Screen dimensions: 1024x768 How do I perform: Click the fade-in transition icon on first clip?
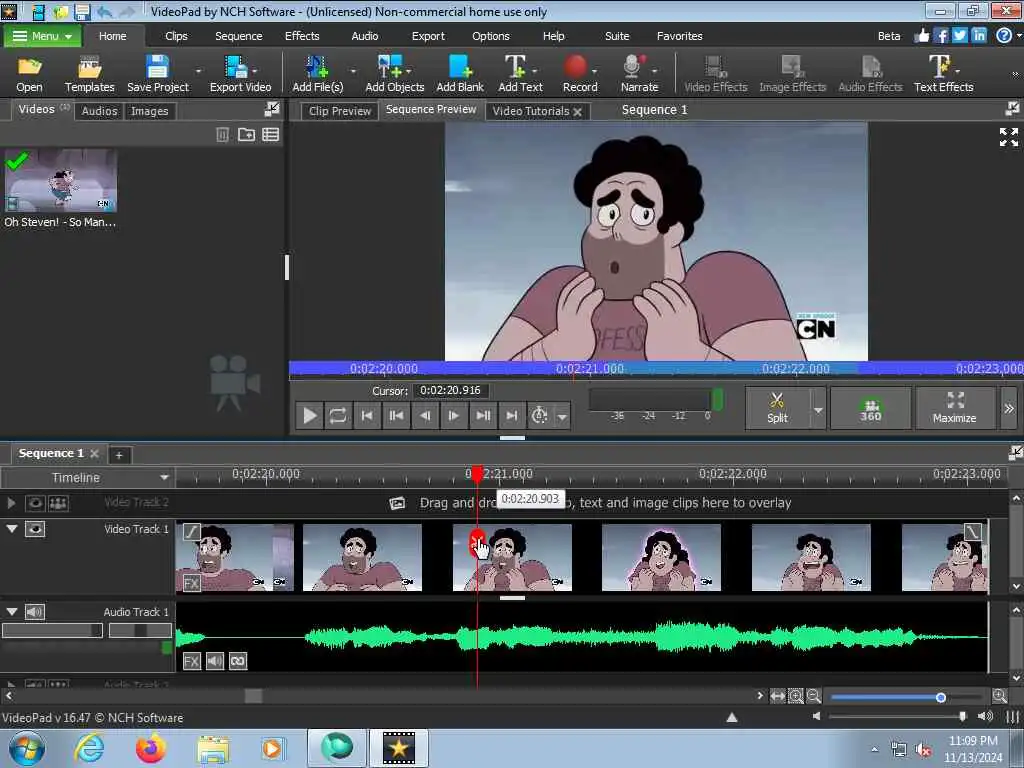pos(191,532)
